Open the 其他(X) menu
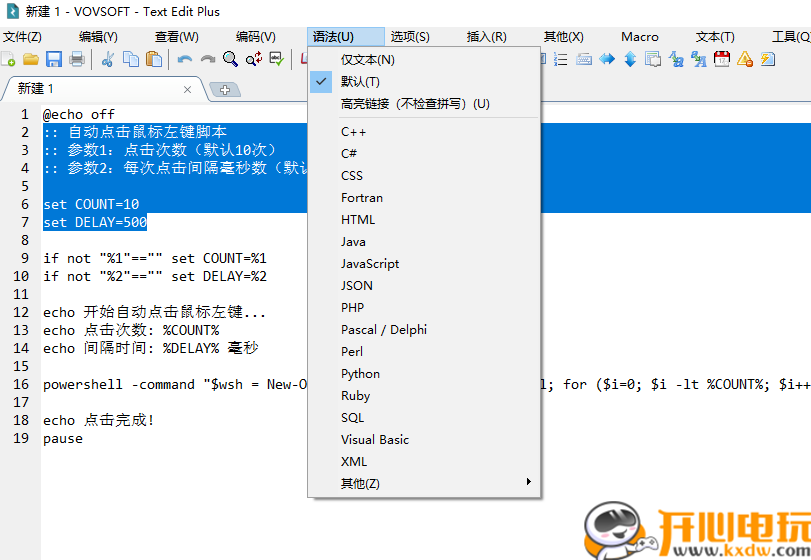 (563, 37)
